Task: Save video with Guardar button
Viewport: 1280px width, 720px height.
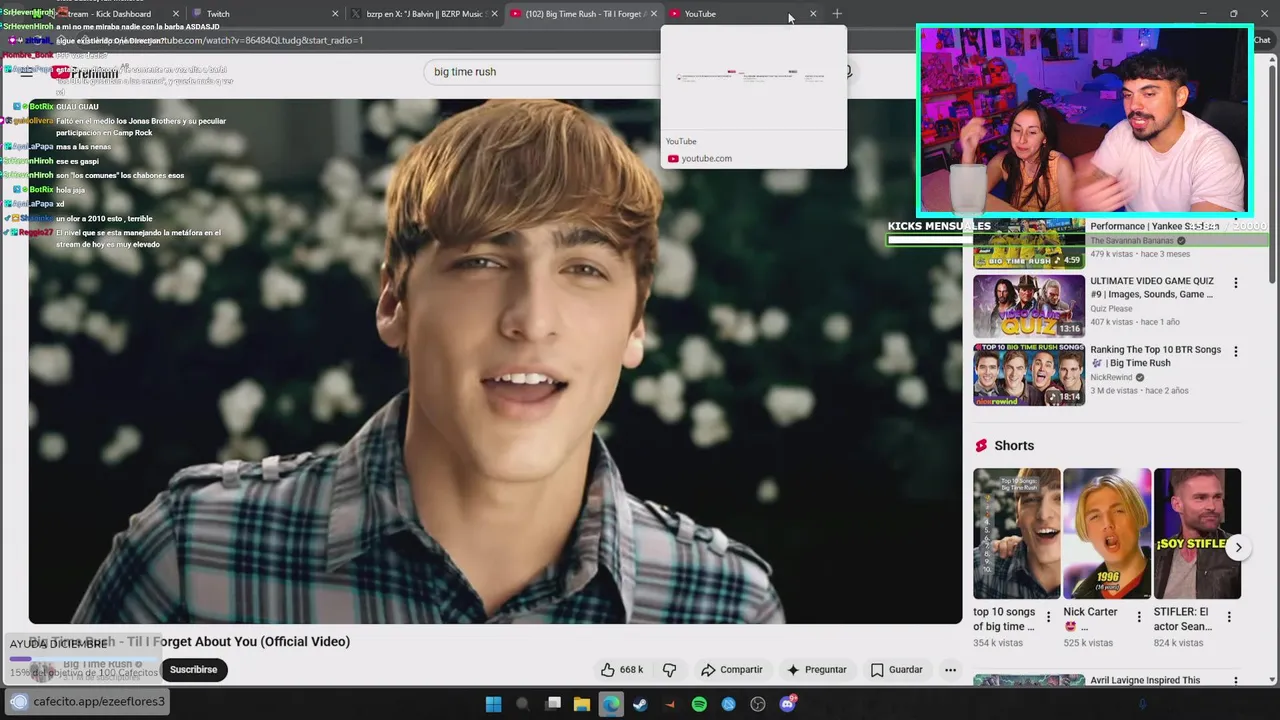Action: coord(897,670)
